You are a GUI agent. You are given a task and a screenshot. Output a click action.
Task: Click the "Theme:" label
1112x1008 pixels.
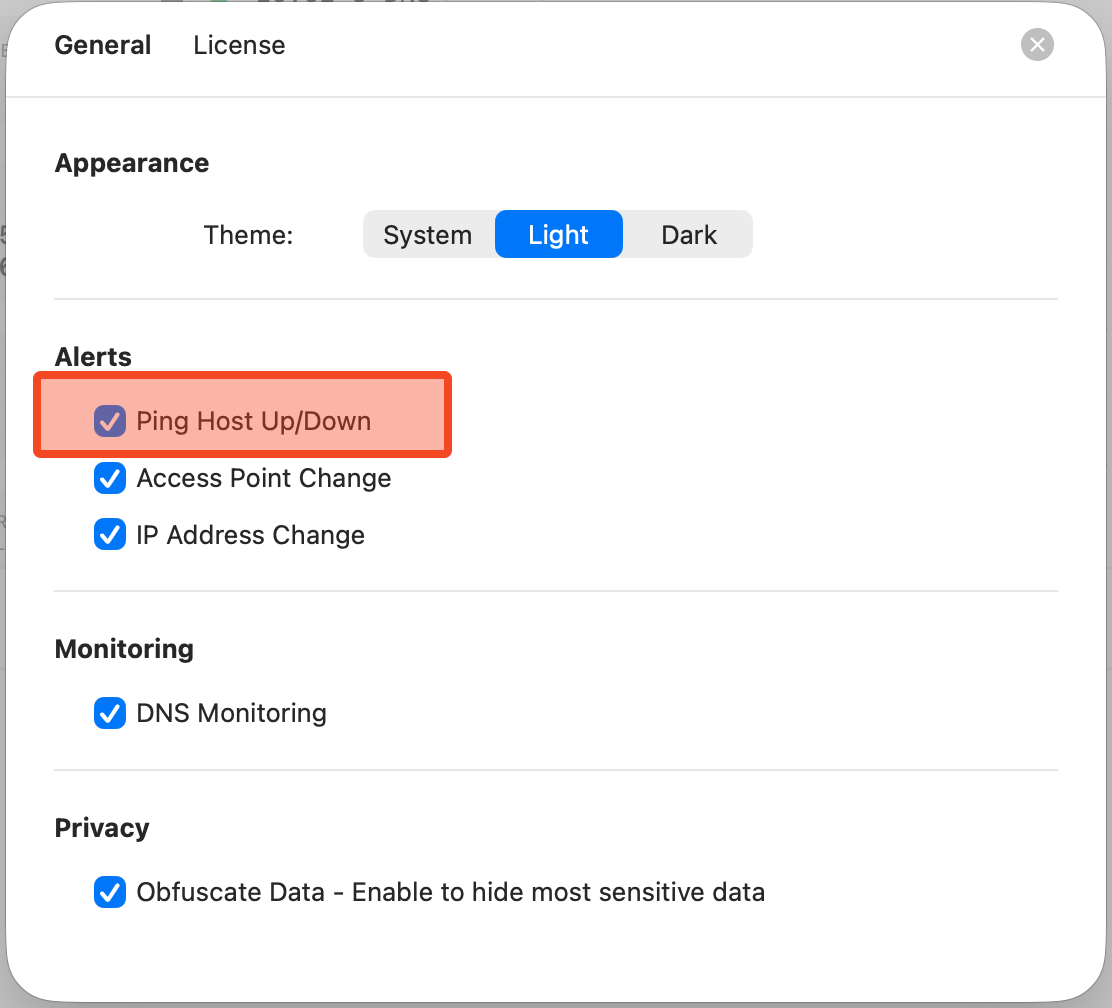tap(248, 235)
